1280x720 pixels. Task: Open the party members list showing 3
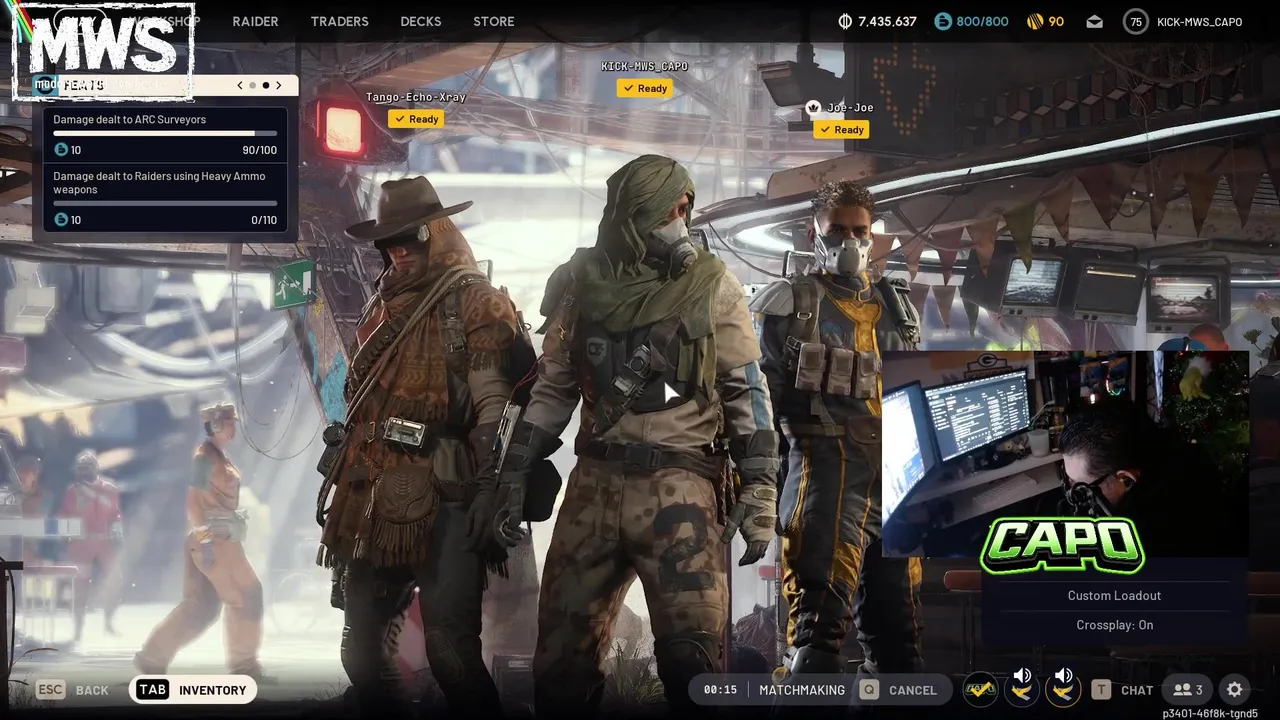pos(1188,690)
